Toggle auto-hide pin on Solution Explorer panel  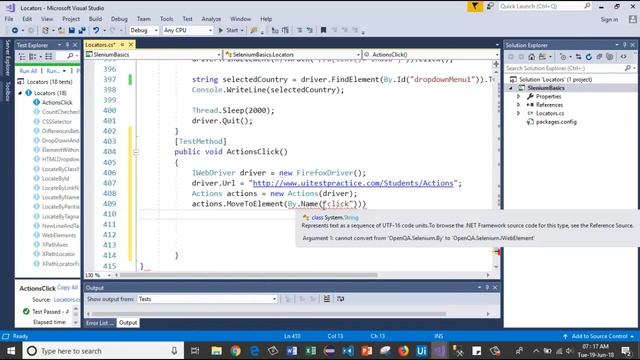pyautogui.click(x=624, y=45)
